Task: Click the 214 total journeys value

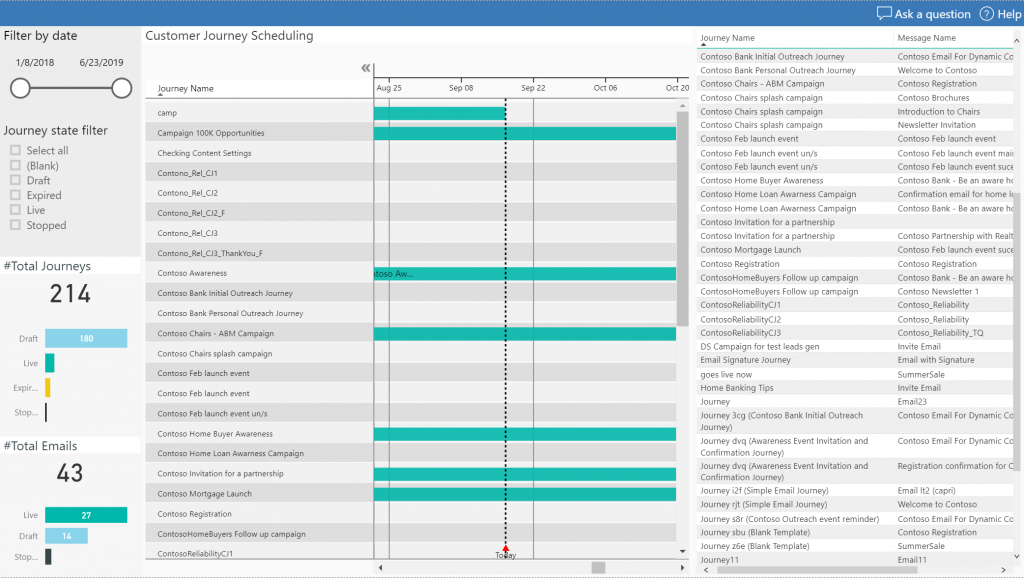Action: coord(70,294)
